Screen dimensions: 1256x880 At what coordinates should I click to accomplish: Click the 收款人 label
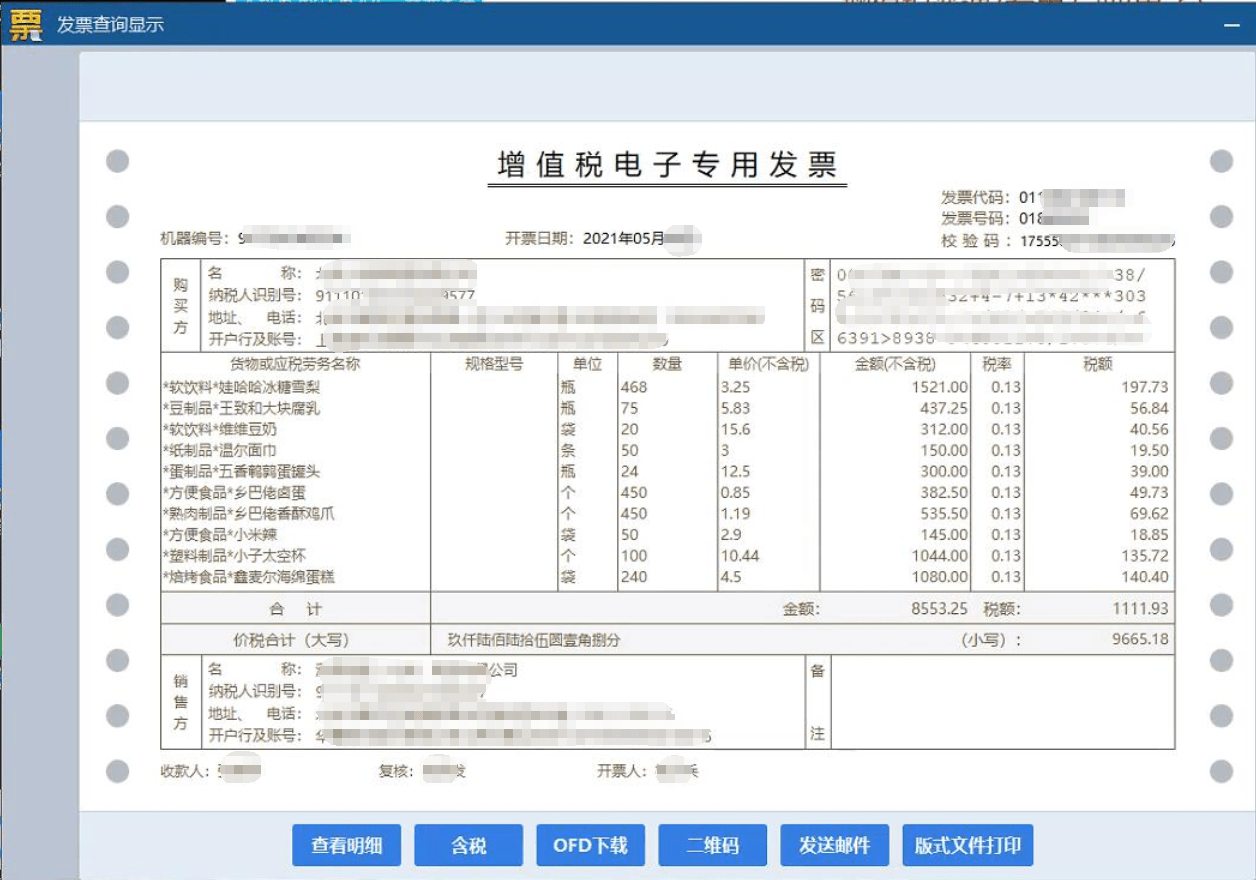point(187,771)
